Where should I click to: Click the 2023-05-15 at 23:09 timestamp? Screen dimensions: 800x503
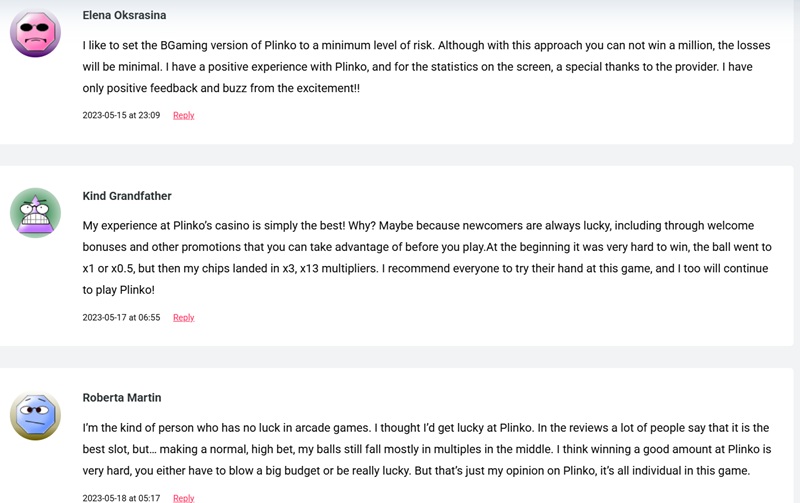pyautogui.click(x=121, y=115)
